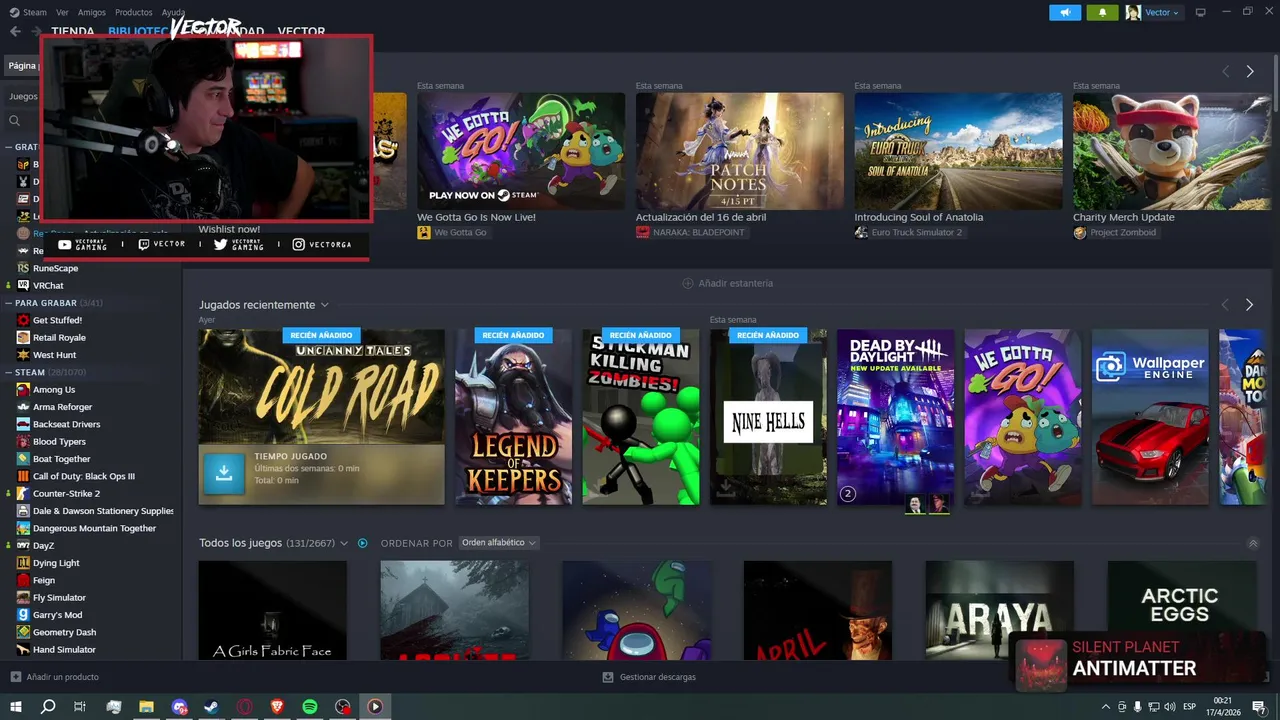
Task: Show next news items with right arrow
Action: (x=1250, y=71)
